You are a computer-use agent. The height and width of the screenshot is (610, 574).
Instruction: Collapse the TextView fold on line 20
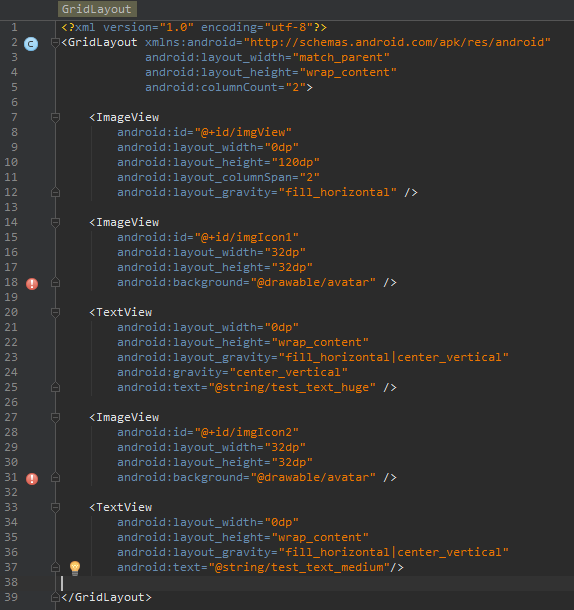point(55,312)
